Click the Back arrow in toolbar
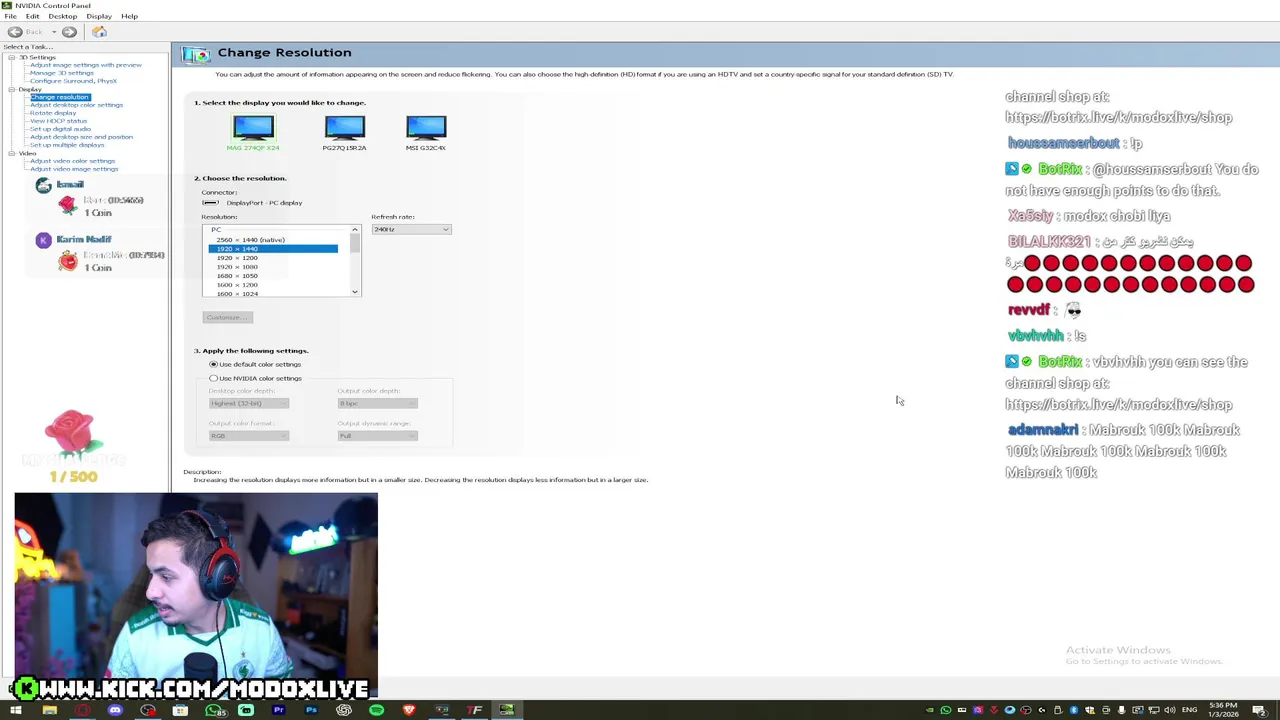Image resolution: width=1280 pixels, height=720 pixels. click(15, 32)
